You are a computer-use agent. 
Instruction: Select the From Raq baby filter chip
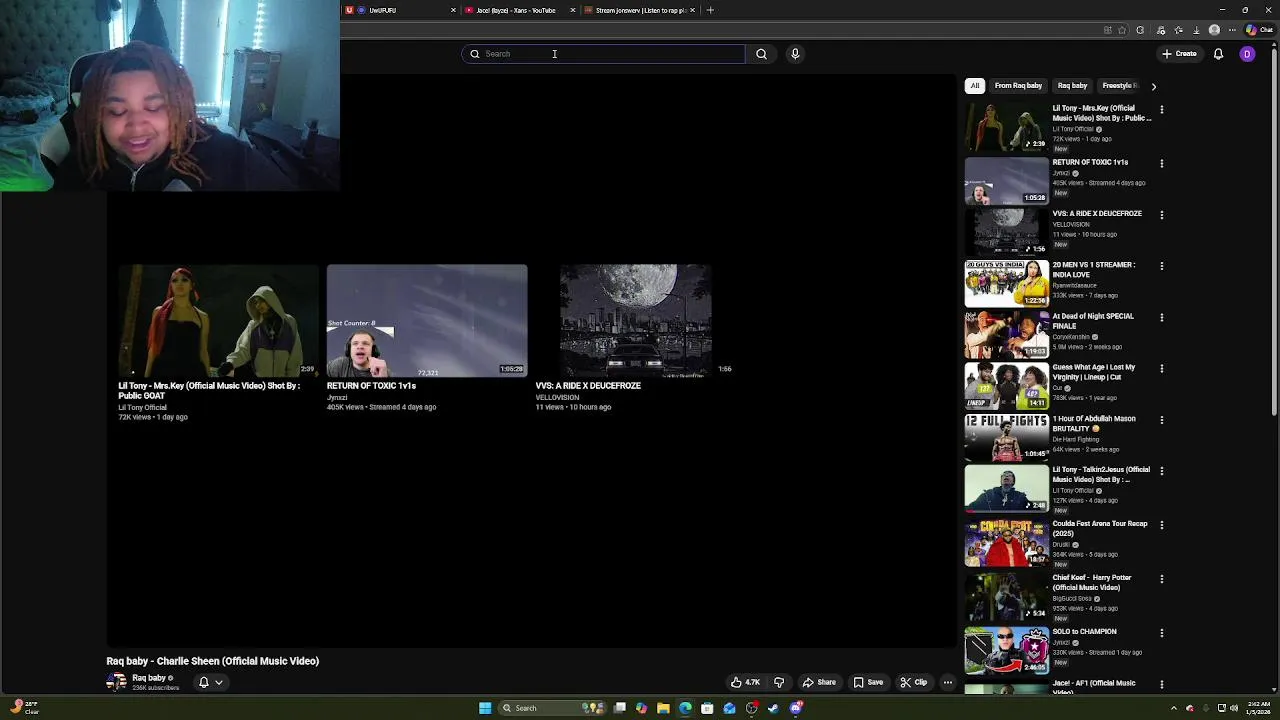1018,86
